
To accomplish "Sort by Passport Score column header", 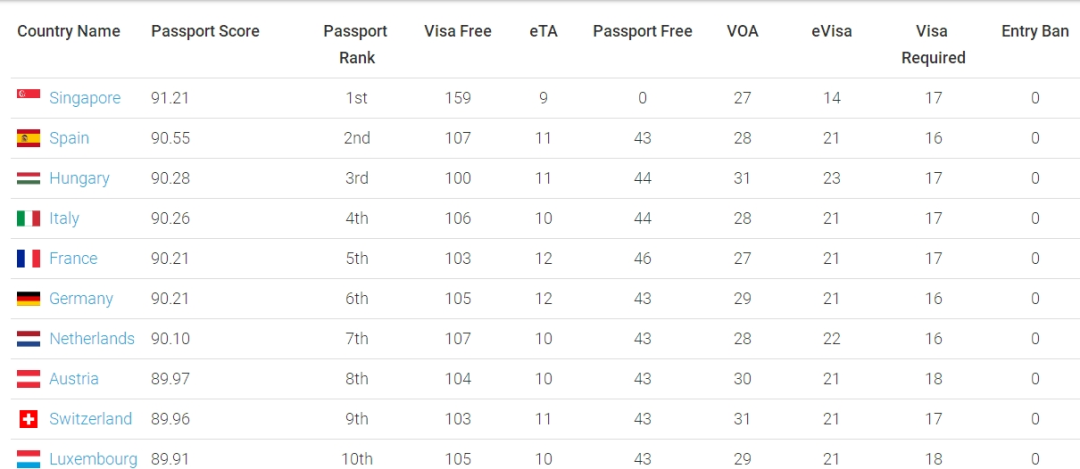I will [205, 31].
